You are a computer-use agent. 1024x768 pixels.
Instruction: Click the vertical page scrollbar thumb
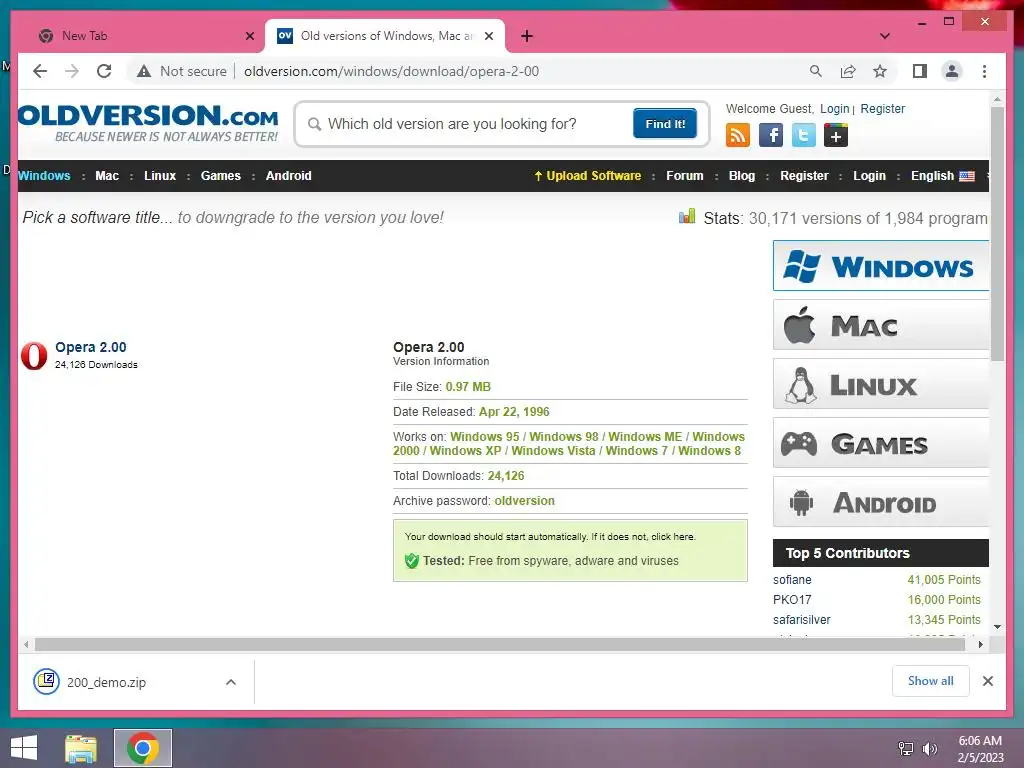pyautogui.click(x=997, y=234)
